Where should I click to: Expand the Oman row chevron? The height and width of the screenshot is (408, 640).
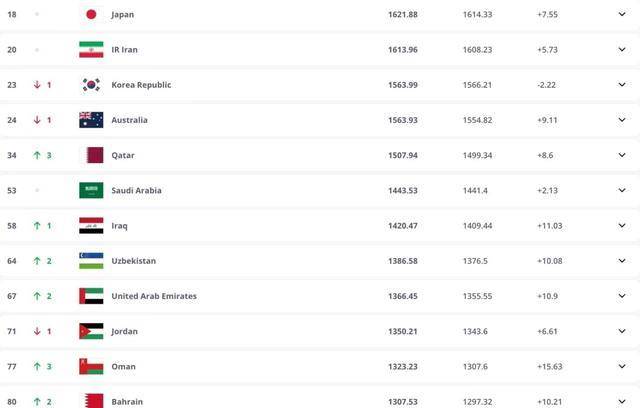(x=621, y=366)
